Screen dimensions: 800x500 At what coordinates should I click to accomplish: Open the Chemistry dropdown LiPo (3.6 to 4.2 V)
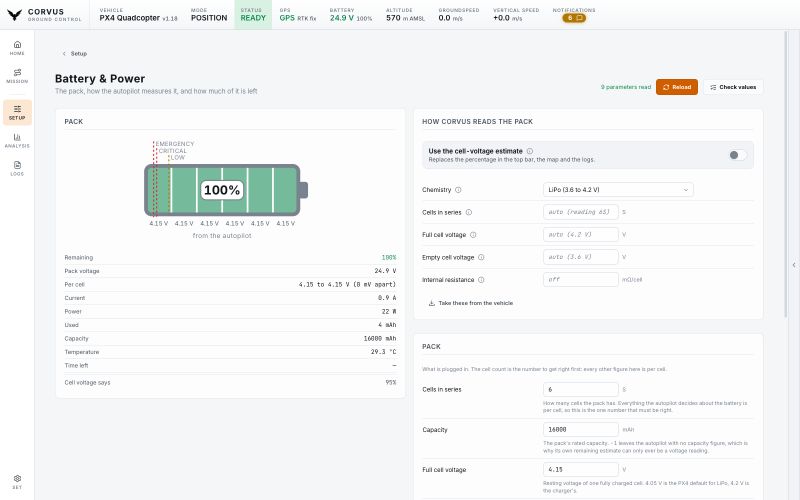(x=618, y=190)
